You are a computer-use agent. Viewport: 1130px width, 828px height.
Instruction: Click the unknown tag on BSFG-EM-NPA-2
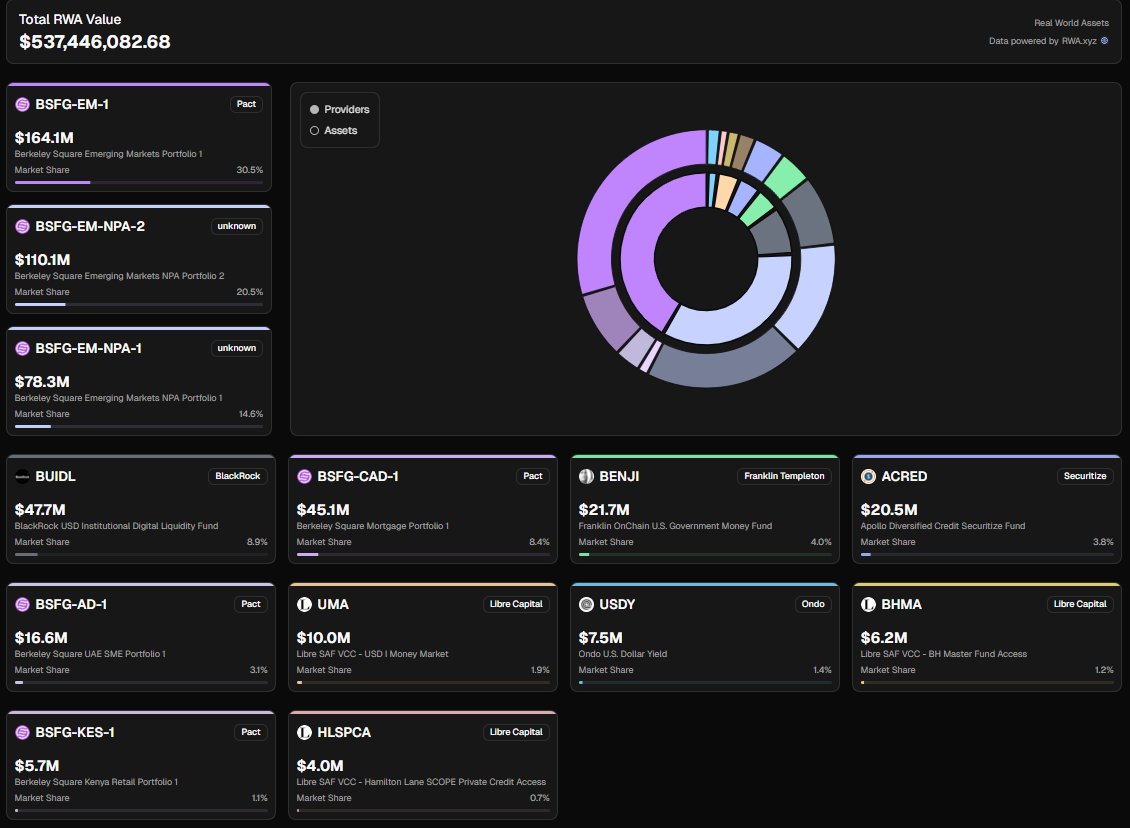pyautogui.click(x=236, y=226)
